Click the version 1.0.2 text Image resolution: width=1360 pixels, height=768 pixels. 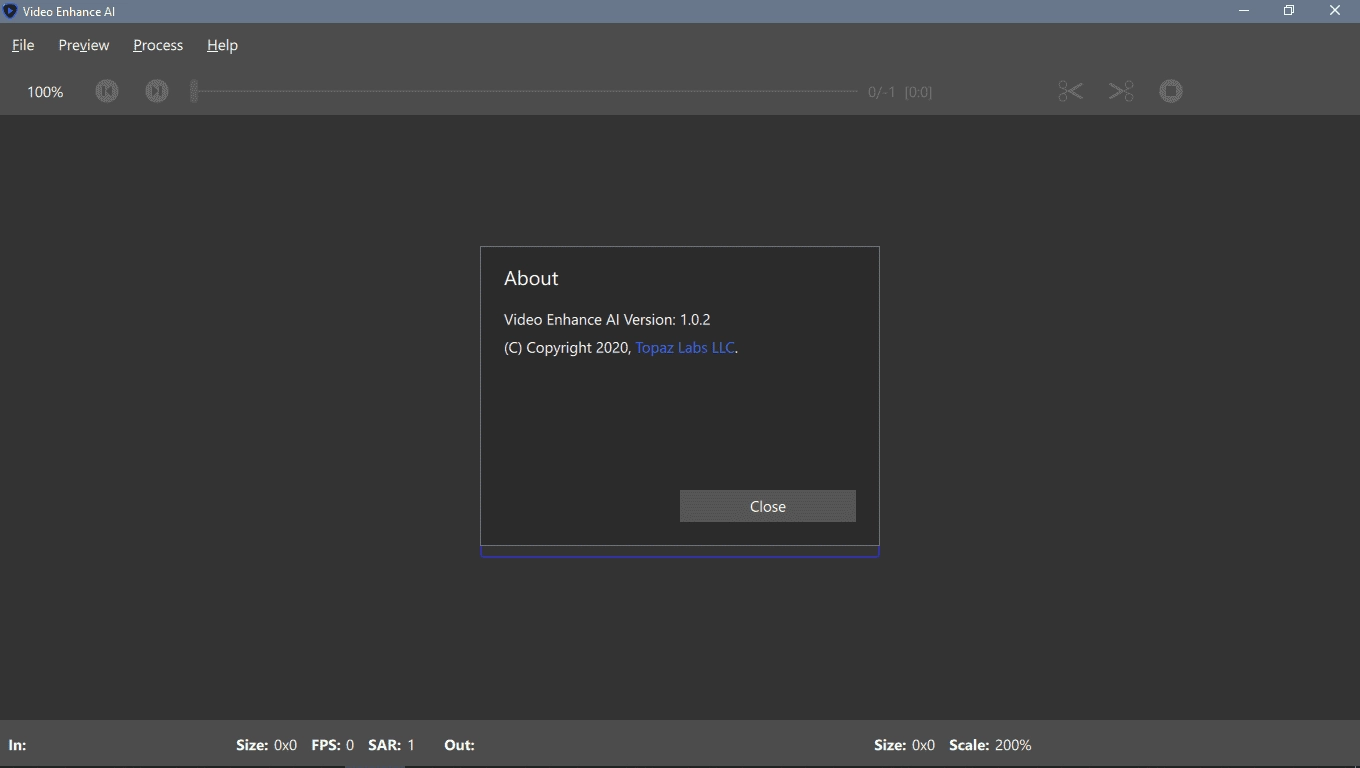(695, 320)
